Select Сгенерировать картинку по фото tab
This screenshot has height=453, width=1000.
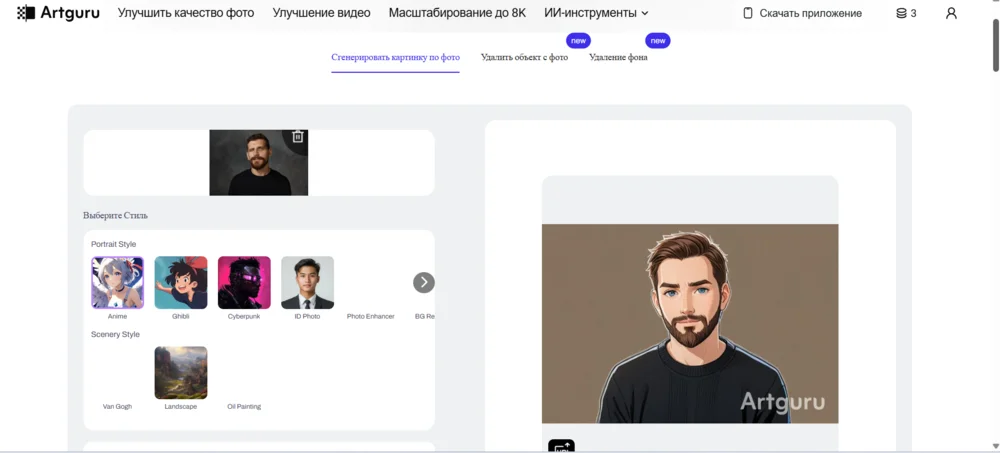[395, 57]
